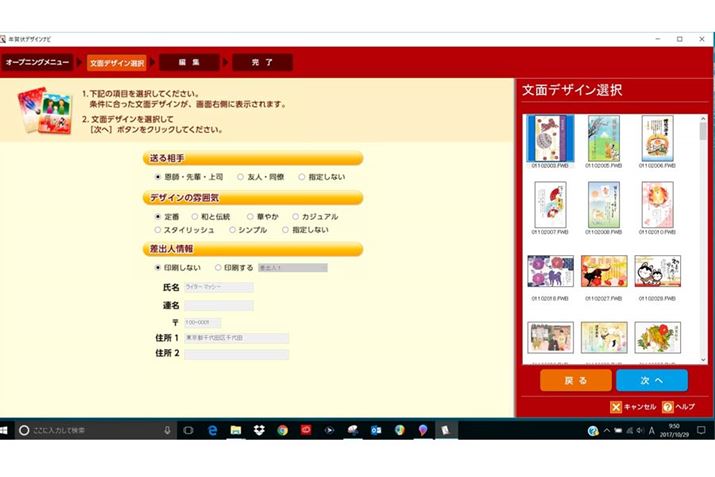Select design thumbnail 01102003.FWB
715x477 pixels.
(x=550, y=139)
